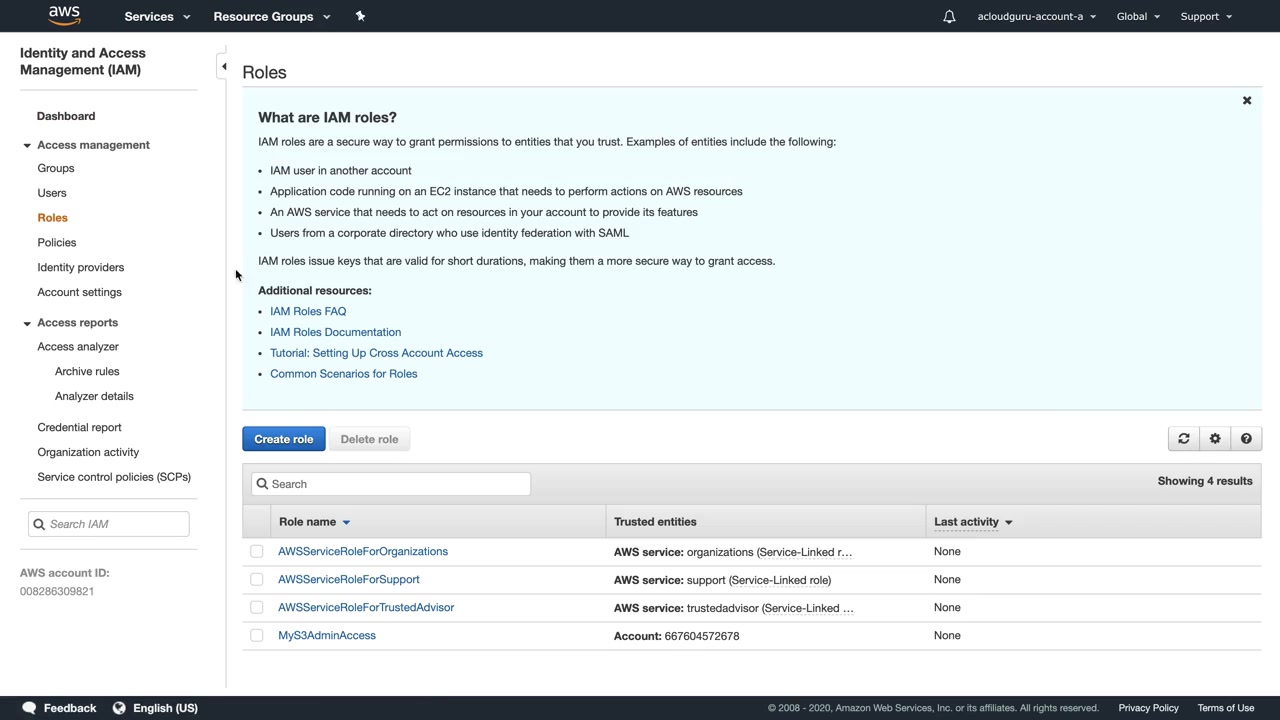Open the Services dropdown menu

(157, 16)
